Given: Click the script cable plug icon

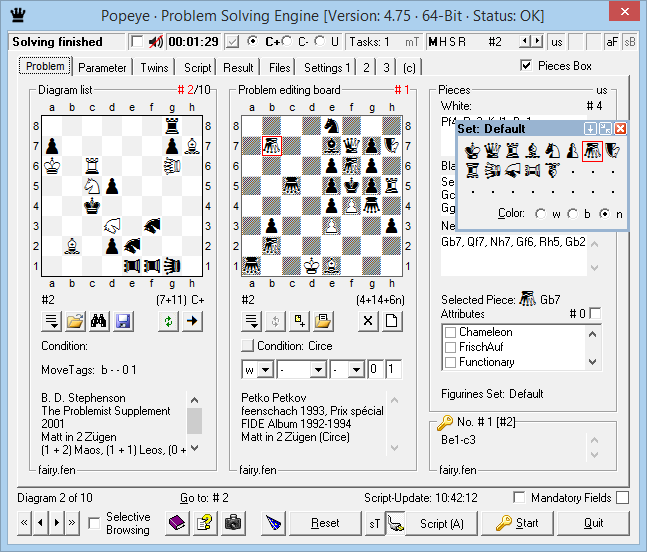Looking at the screenshot, I should [x=396, y=523].
